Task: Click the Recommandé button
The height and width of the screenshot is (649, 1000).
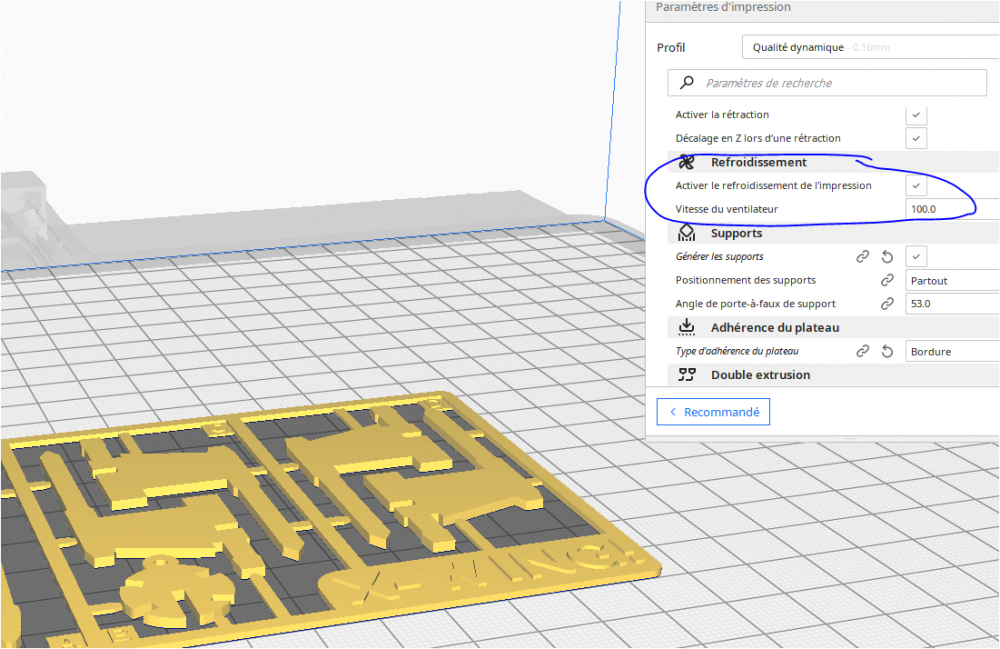Action: click(713, 412)
